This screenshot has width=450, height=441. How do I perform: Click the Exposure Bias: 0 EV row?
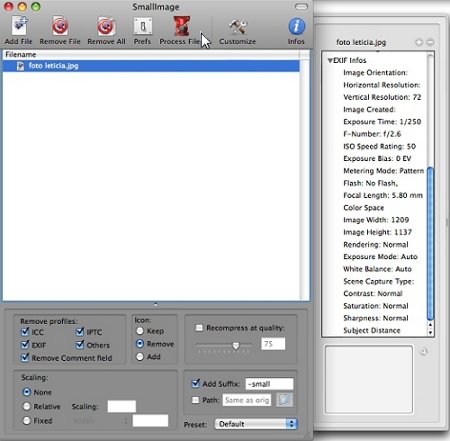[377, 159]
